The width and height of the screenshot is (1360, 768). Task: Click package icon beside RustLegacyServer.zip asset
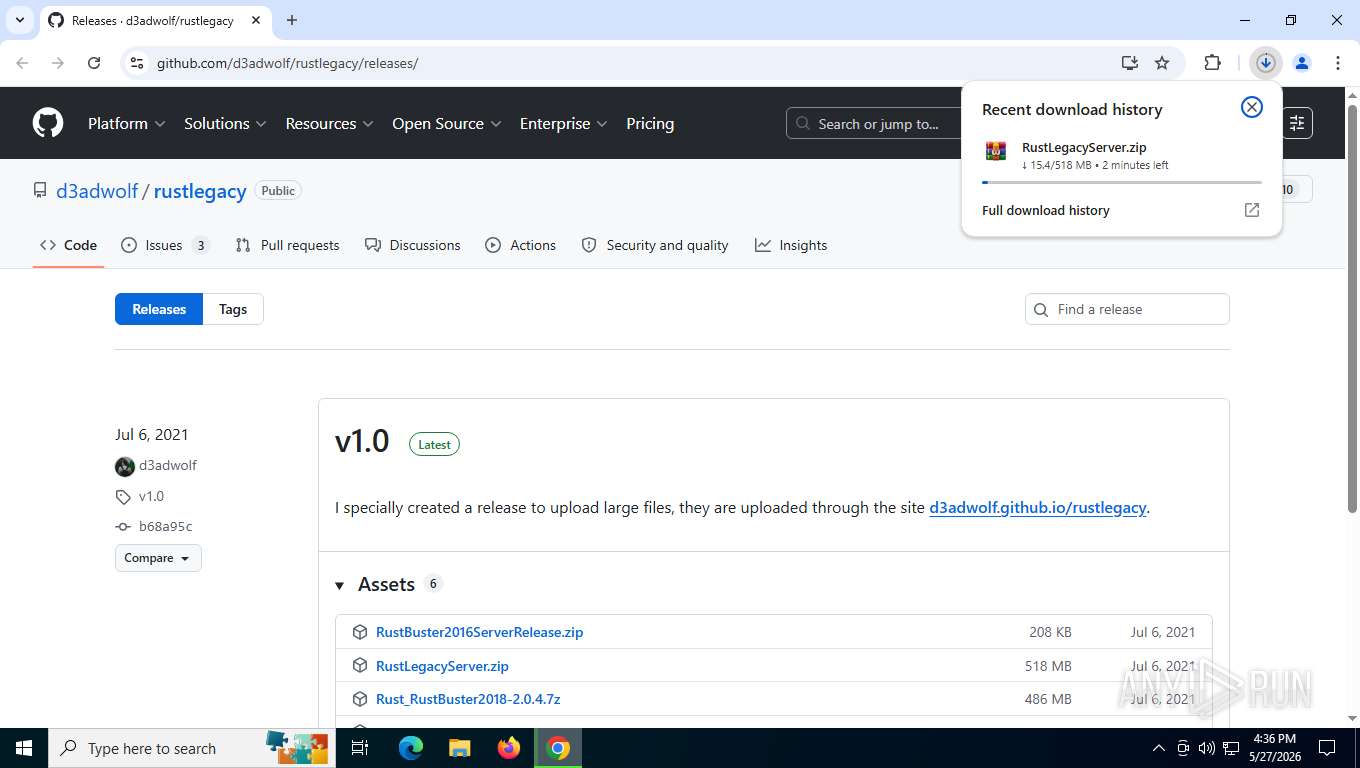(360, 666)
